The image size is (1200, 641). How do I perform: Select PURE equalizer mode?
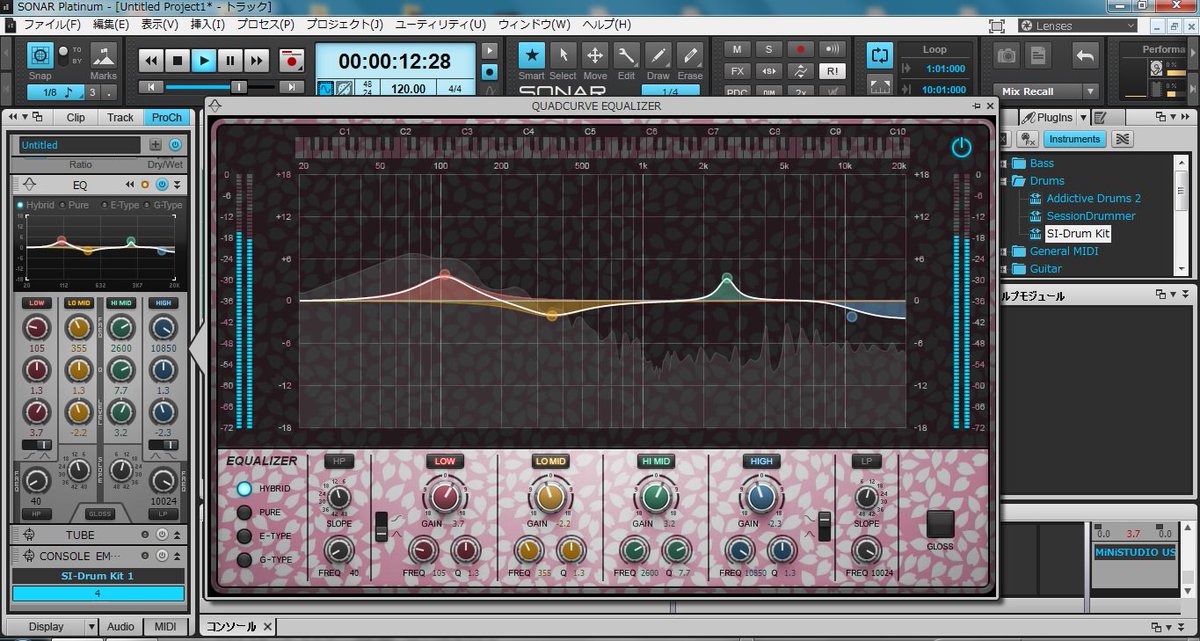[244, 513]
